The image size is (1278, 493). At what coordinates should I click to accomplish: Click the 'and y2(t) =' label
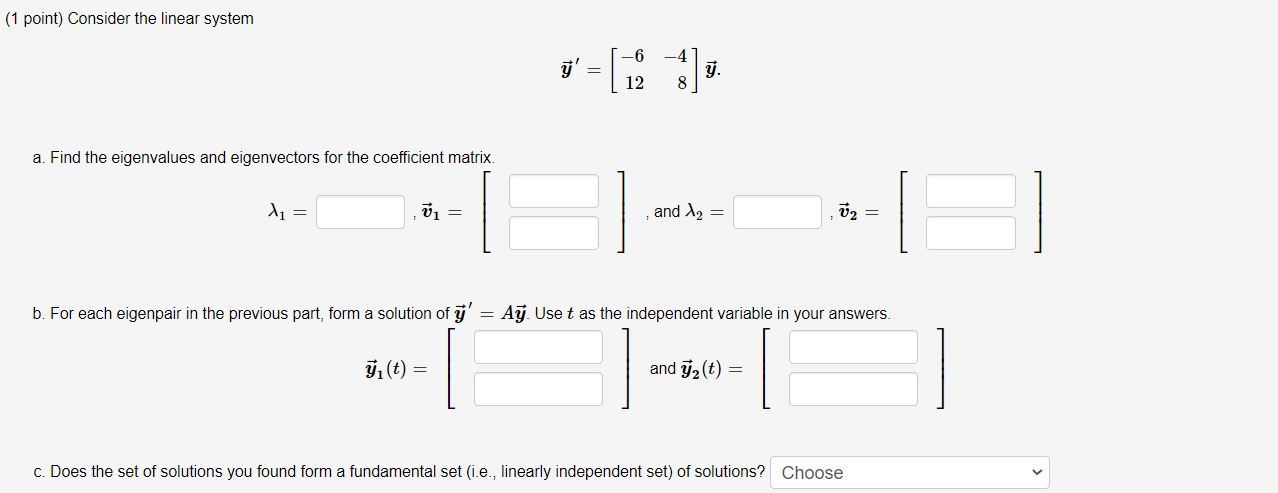696,368
